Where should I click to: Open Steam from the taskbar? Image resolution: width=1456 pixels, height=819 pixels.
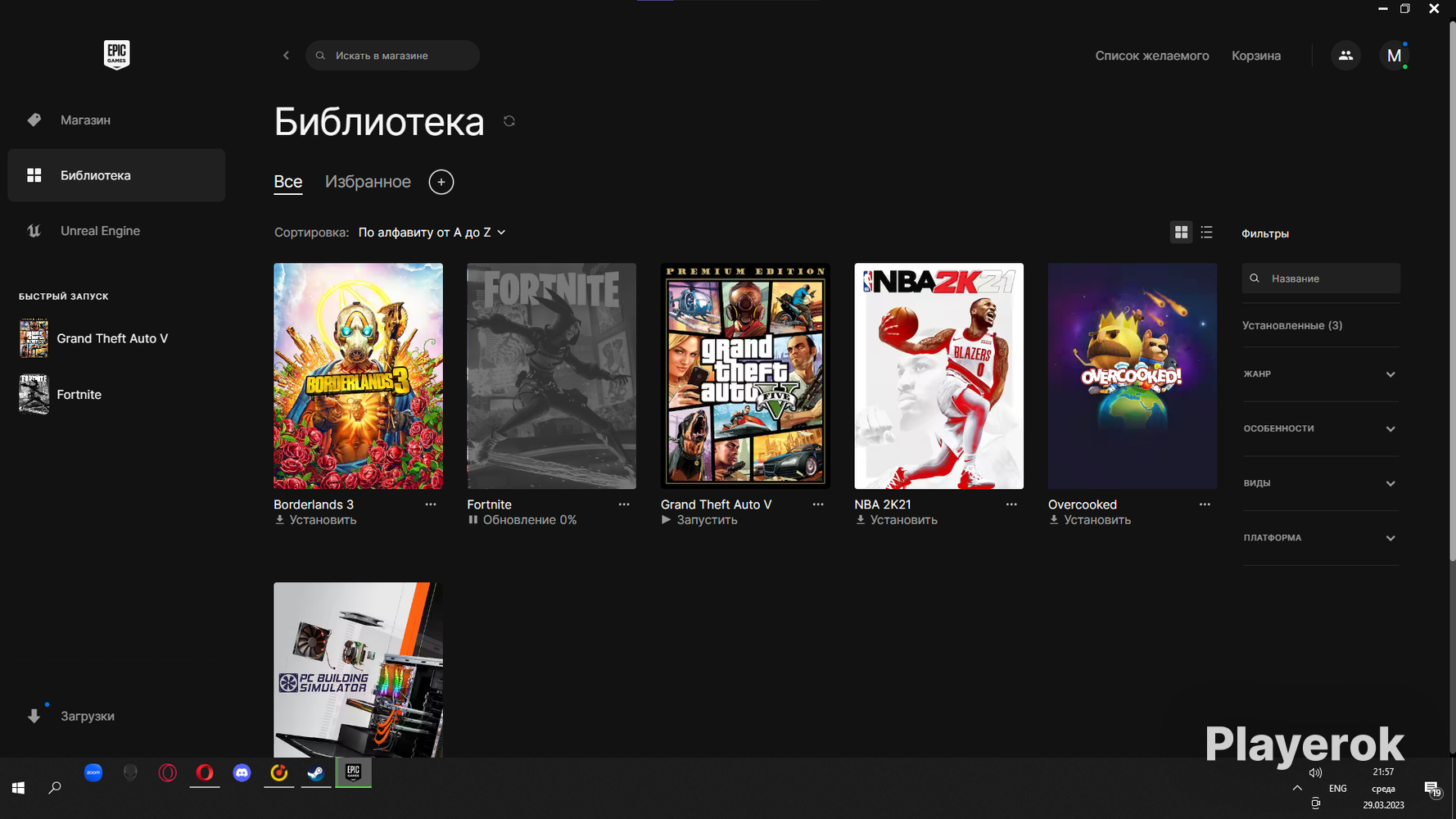[316, 772]
